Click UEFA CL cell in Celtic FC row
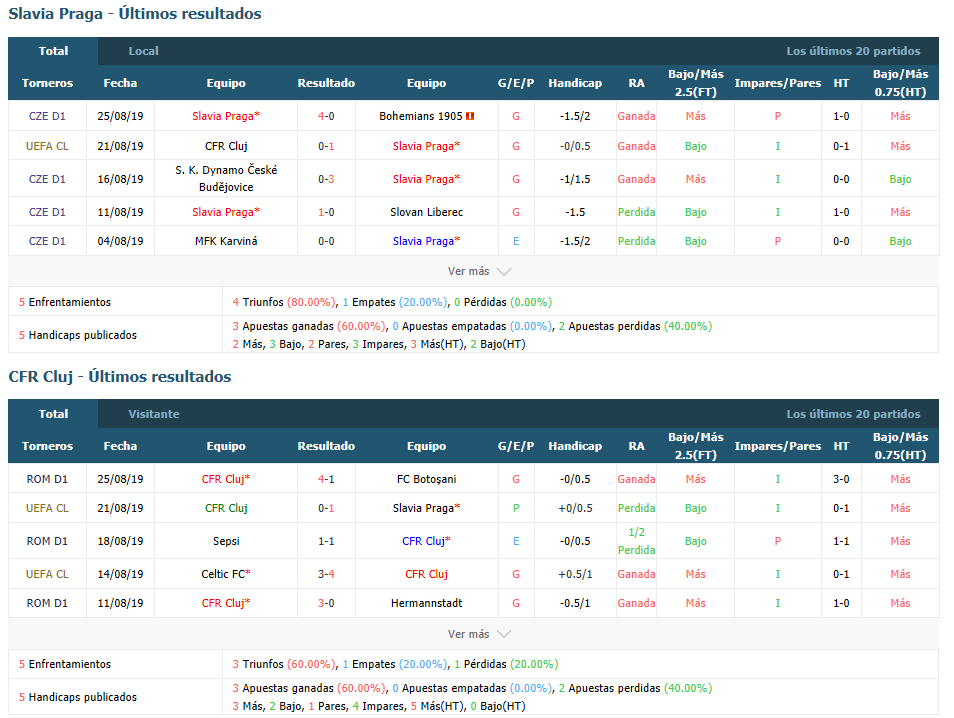 pos(47,574)
